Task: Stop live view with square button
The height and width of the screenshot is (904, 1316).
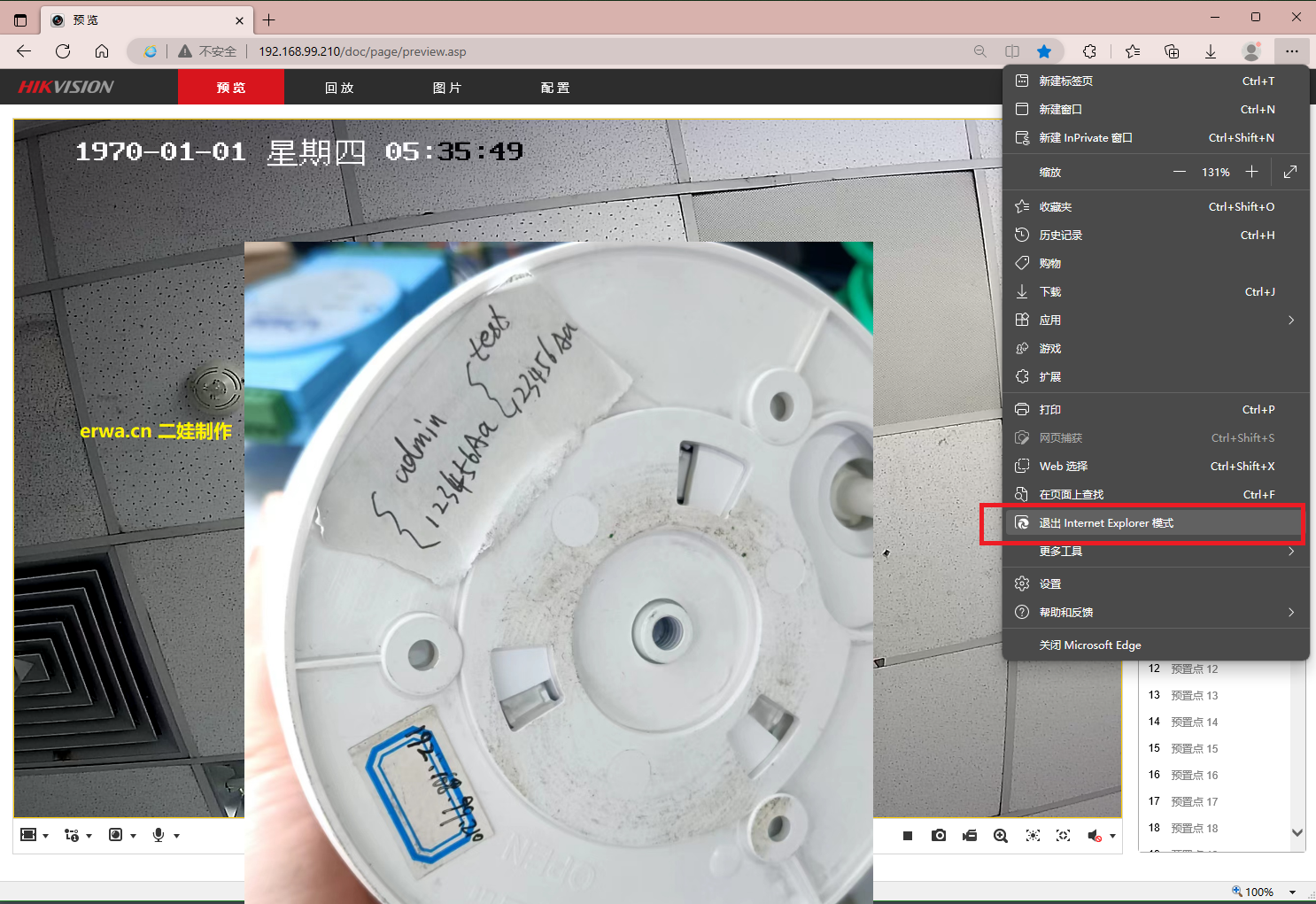Action: point(908,836)
